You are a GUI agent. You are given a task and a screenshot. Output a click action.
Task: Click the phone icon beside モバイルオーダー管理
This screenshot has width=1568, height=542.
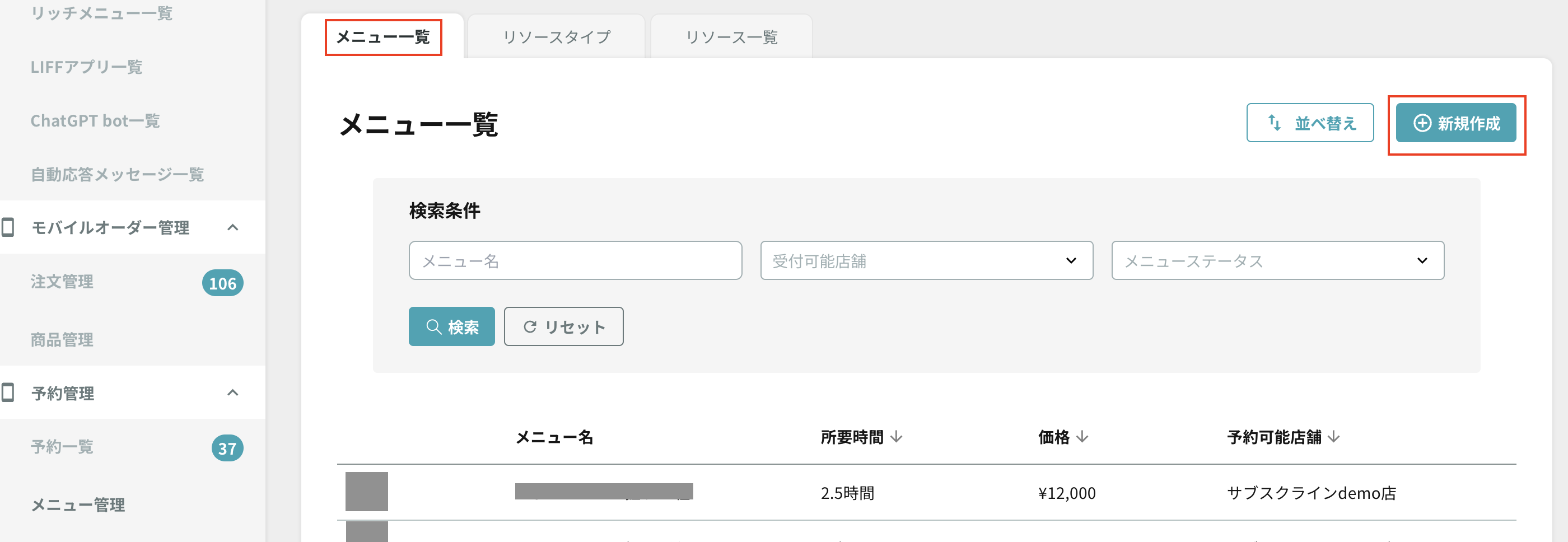(x=8, y=227)
